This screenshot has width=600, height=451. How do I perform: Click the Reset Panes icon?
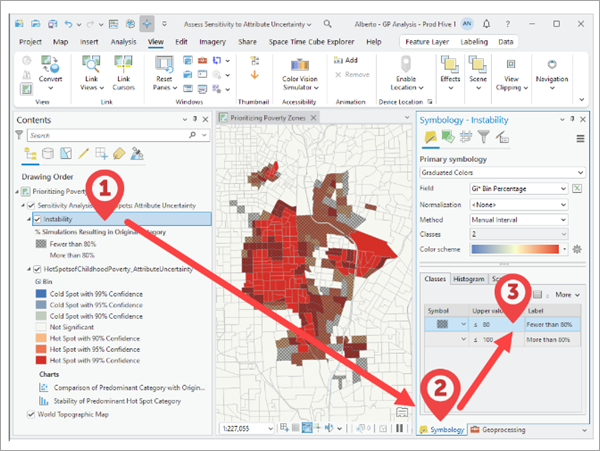coord(165,63)
